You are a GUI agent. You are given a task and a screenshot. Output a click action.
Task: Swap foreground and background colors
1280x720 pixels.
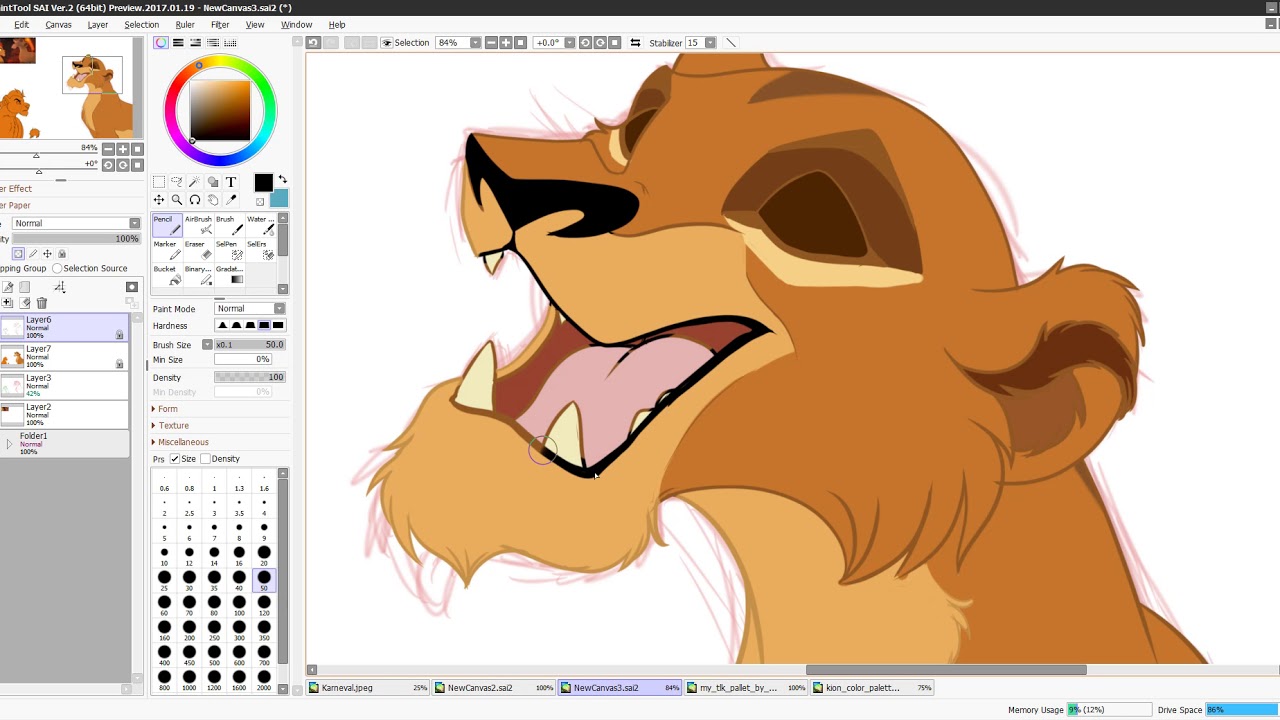(282, 180)
